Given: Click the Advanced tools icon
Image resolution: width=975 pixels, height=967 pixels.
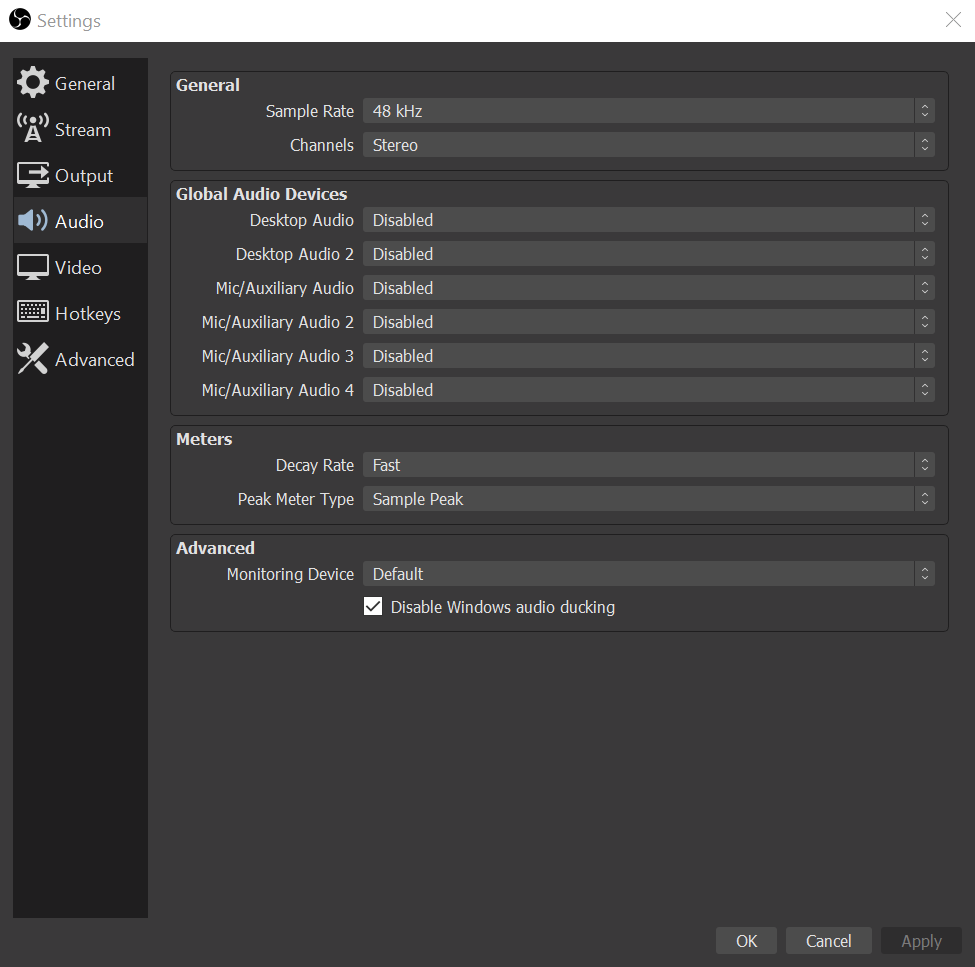Looking at the screenshot, I should pyautogui.click(x=33, y=359).
